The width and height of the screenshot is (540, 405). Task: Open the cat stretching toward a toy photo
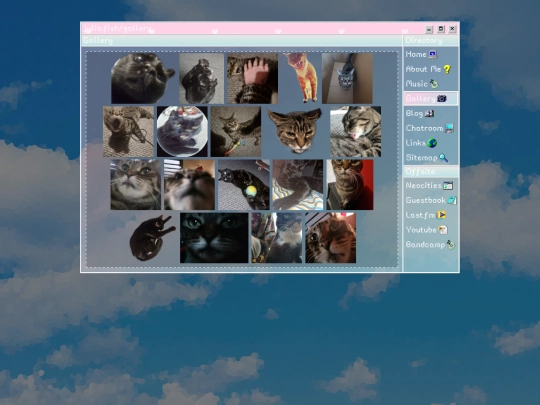pos(236,132)
